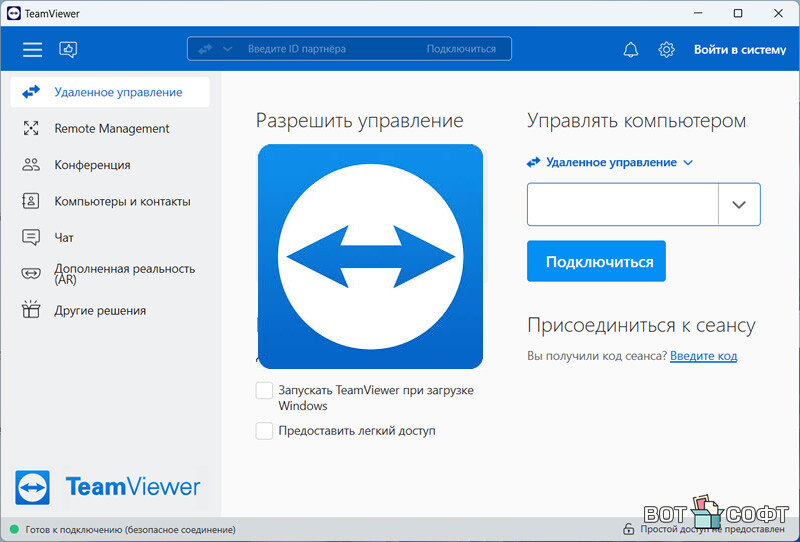The height and width of the screenshot is (542, 800).
Task: Check Предоставить легкий доступ
Action: 264,431
